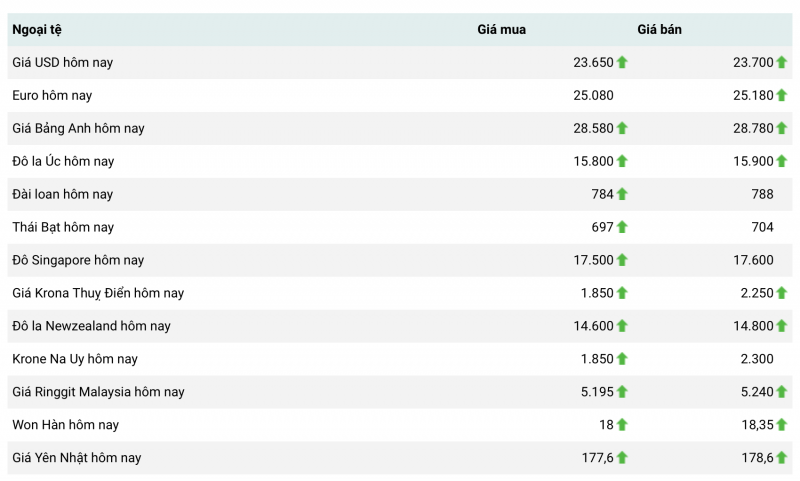Select up arrow beside Thái Bạt buy price 697
The width and height of the screenshot is (800, 481).
pyautogui.click(x=622, y=227)
